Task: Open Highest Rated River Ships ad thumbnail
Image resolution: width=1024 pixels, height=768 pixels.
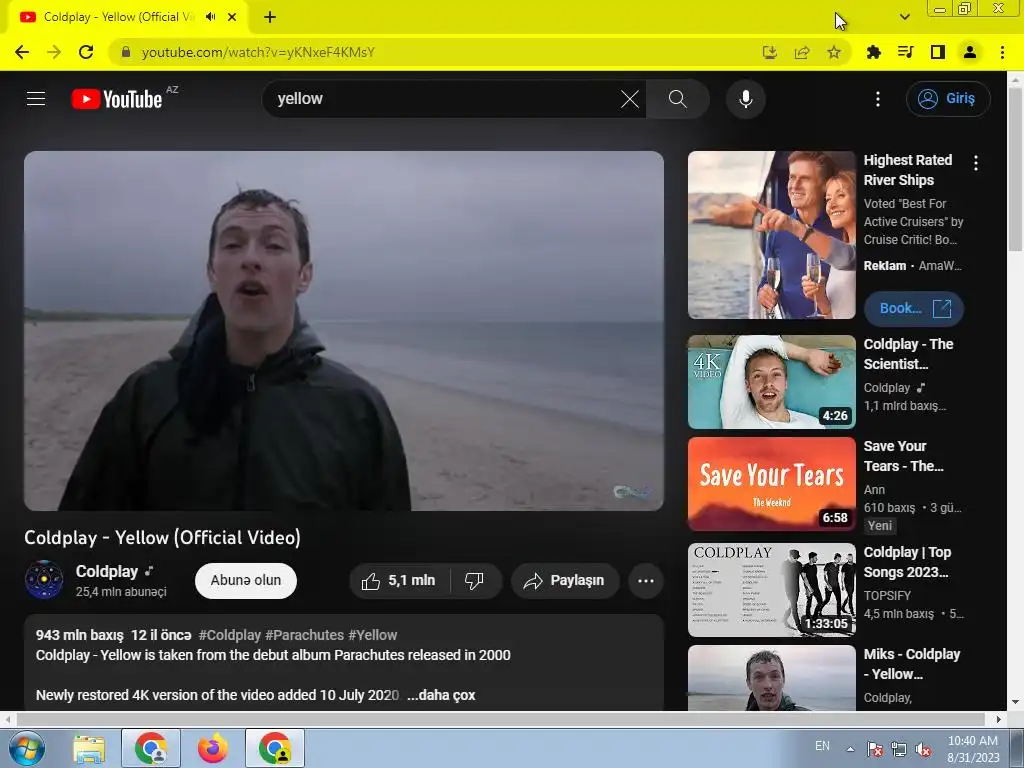Action: [x=771, y=235]
